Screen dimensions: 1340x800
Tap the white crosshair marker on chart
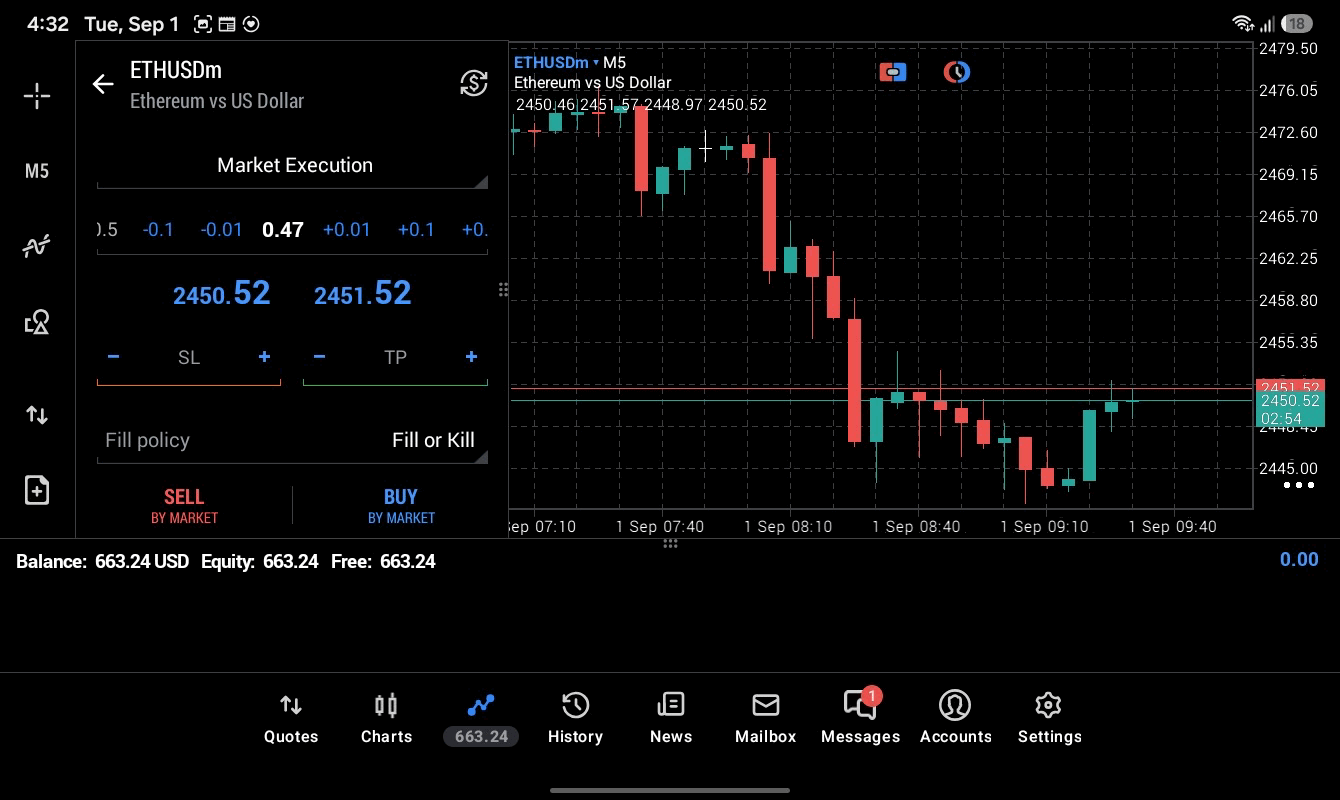[706, 150]
